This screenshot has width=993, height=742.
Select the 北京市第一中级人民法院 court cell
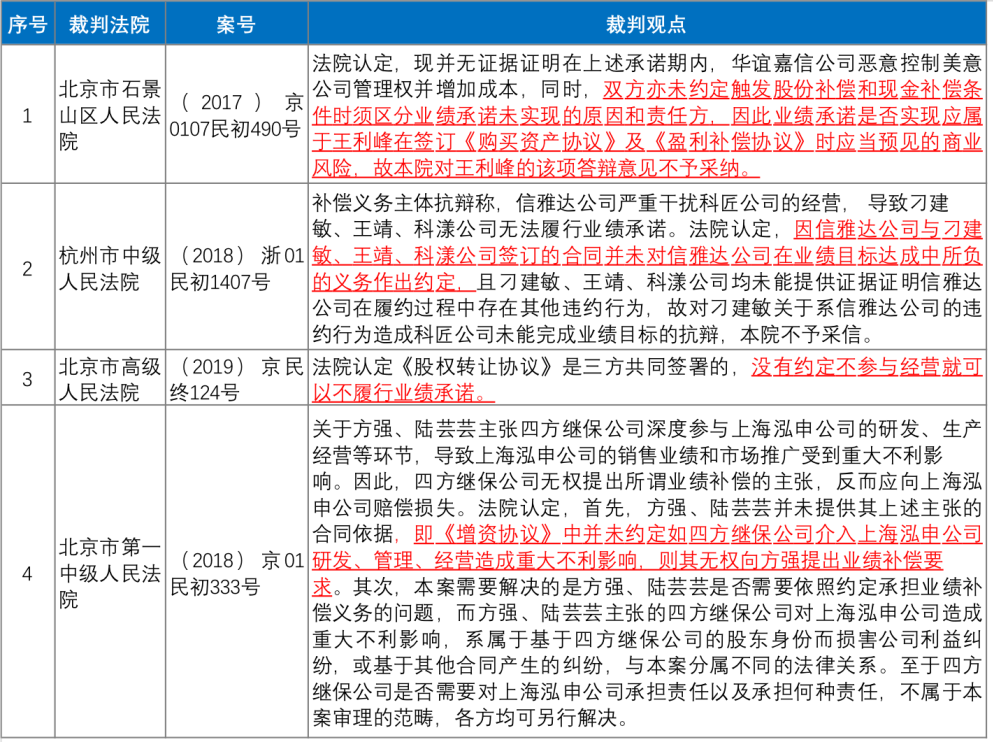tap(108, 573)
